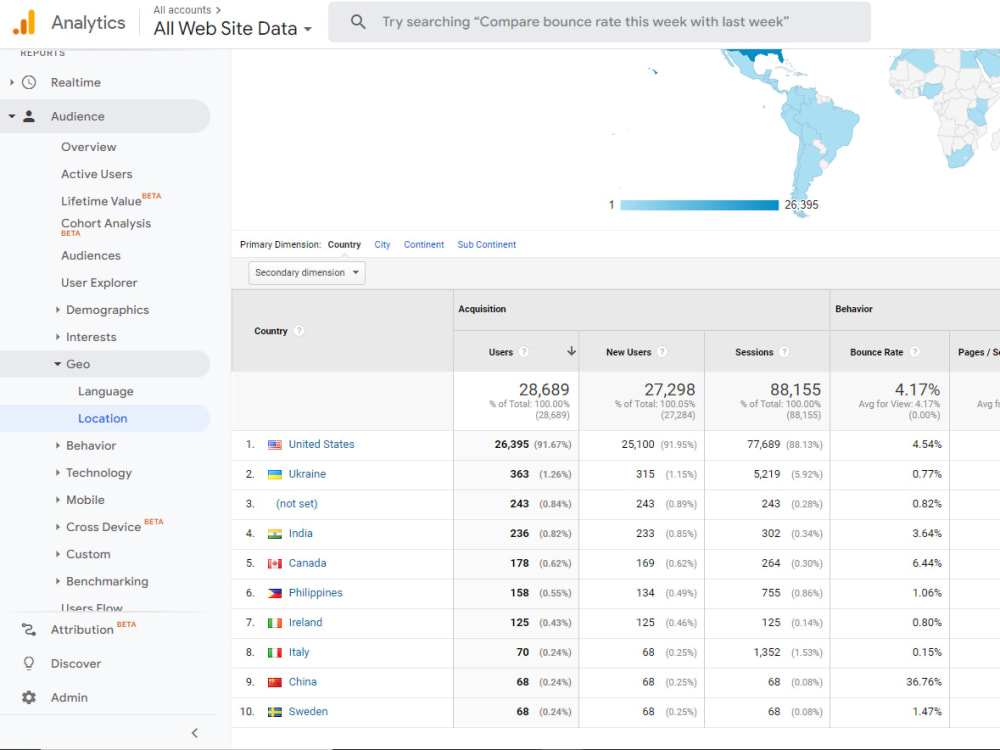Screen dimensions: 1000x750
Task: Open the Active Users report
Action: tap(97, 174)
